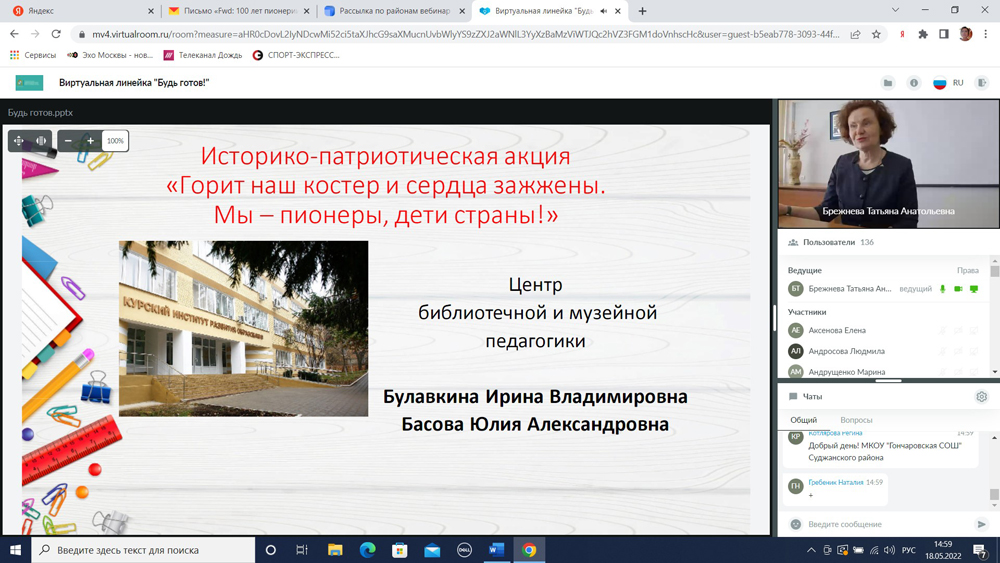Viewport: 1000px width, 563px height.
Task: Click the exit room icon in the header
Action: click(x=982, y=83)
